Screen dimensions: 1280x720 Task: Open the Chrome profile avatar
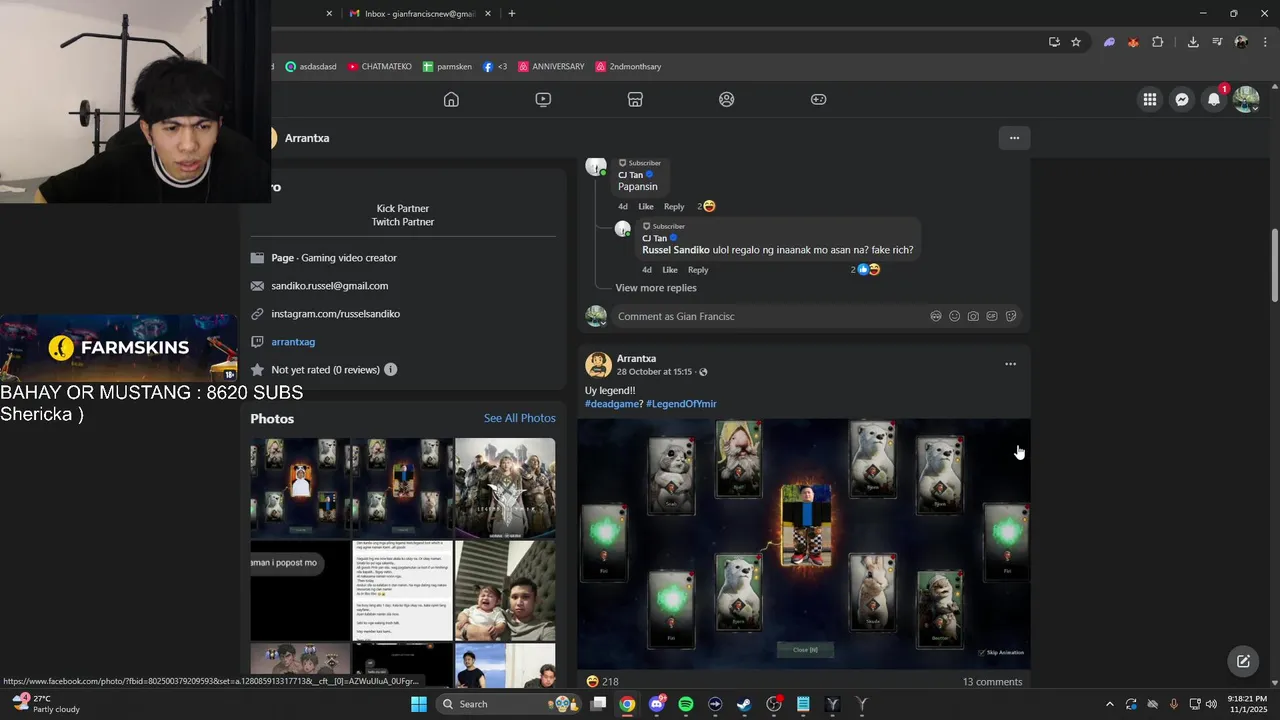click(1241, 42)
